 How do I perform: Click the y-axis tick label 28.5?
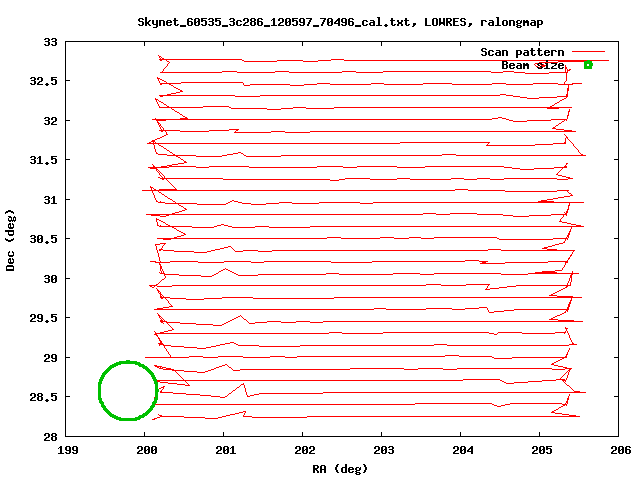tap(44, 397)
